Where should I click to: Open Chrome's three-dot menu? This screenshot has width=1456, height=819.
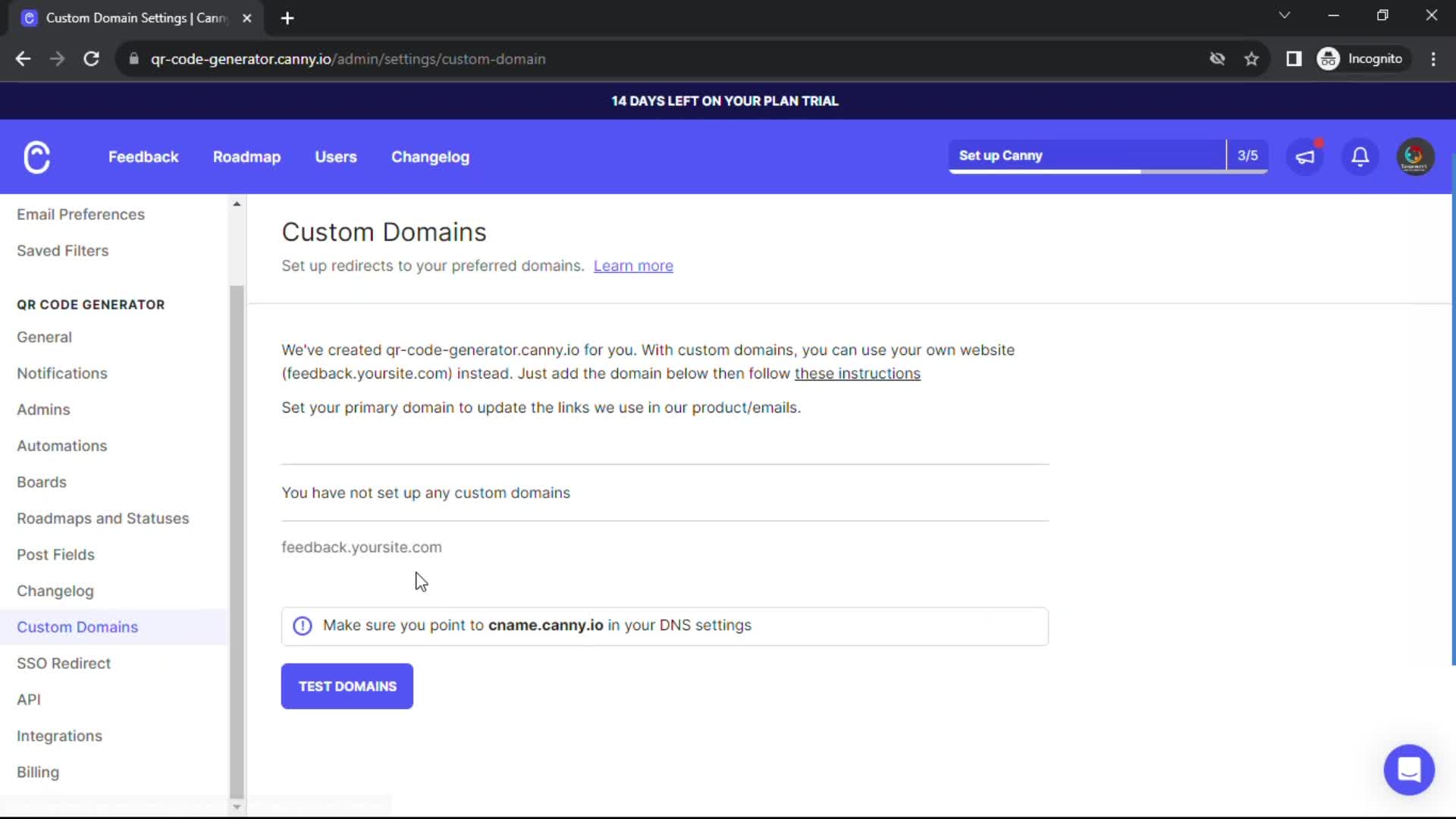click(x=1433, y=58)
